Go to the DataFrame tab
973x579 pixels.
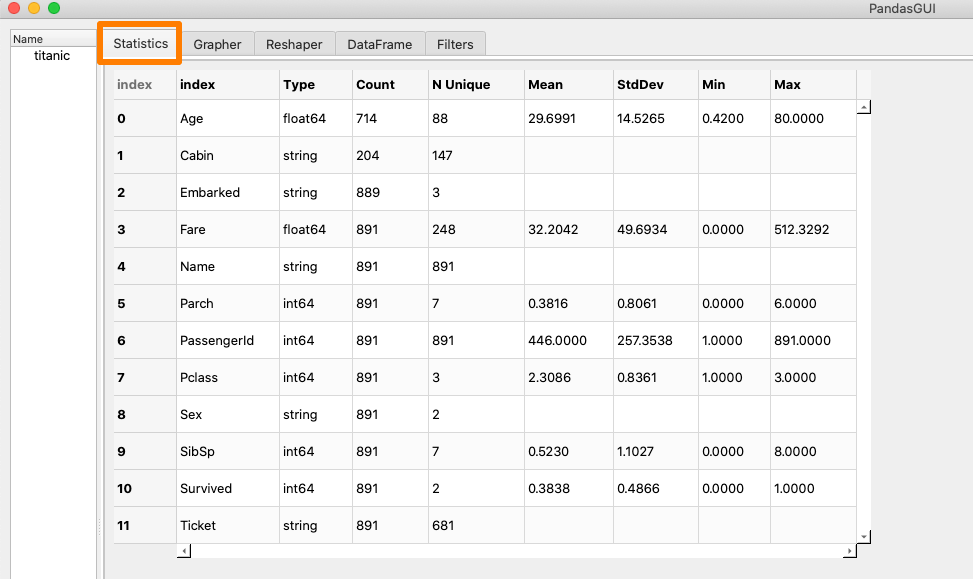[379, 44]
